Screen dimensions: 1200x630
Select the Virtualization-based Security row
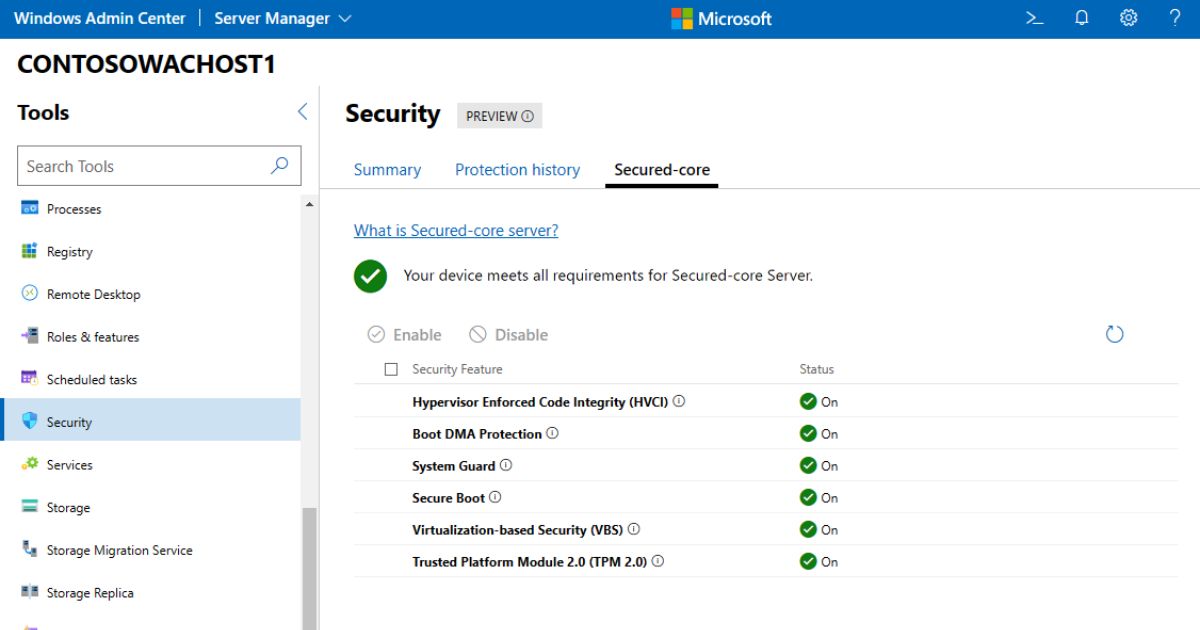click(x=766, y=529)
